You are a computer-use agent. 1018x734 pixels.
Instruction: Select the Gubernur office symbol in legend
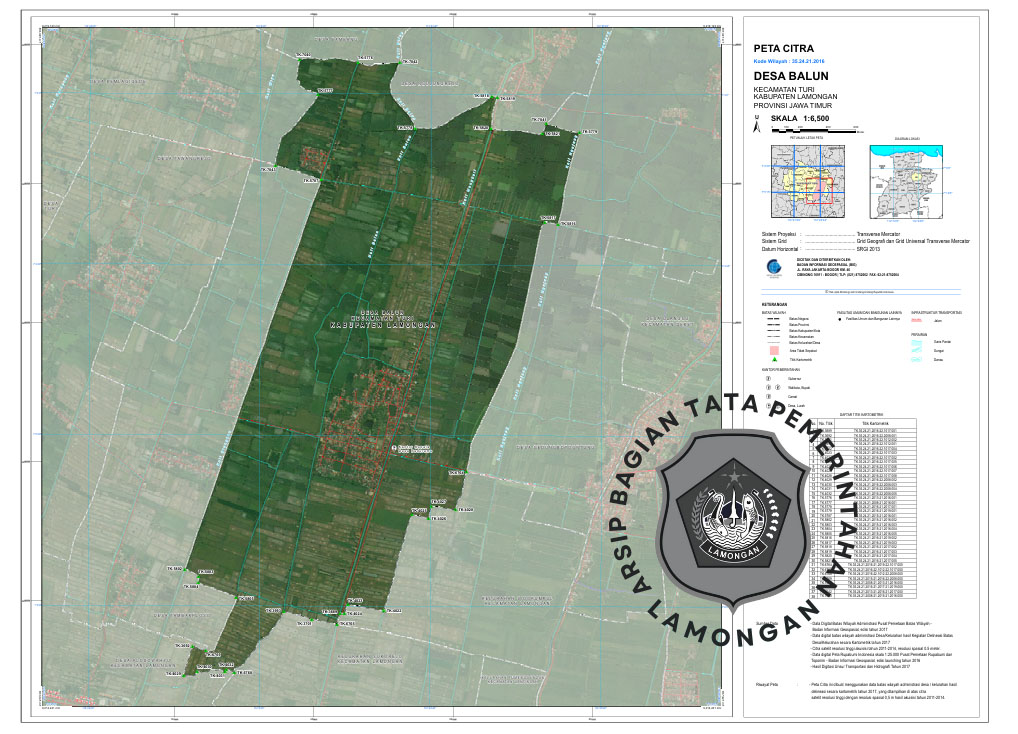768,379
